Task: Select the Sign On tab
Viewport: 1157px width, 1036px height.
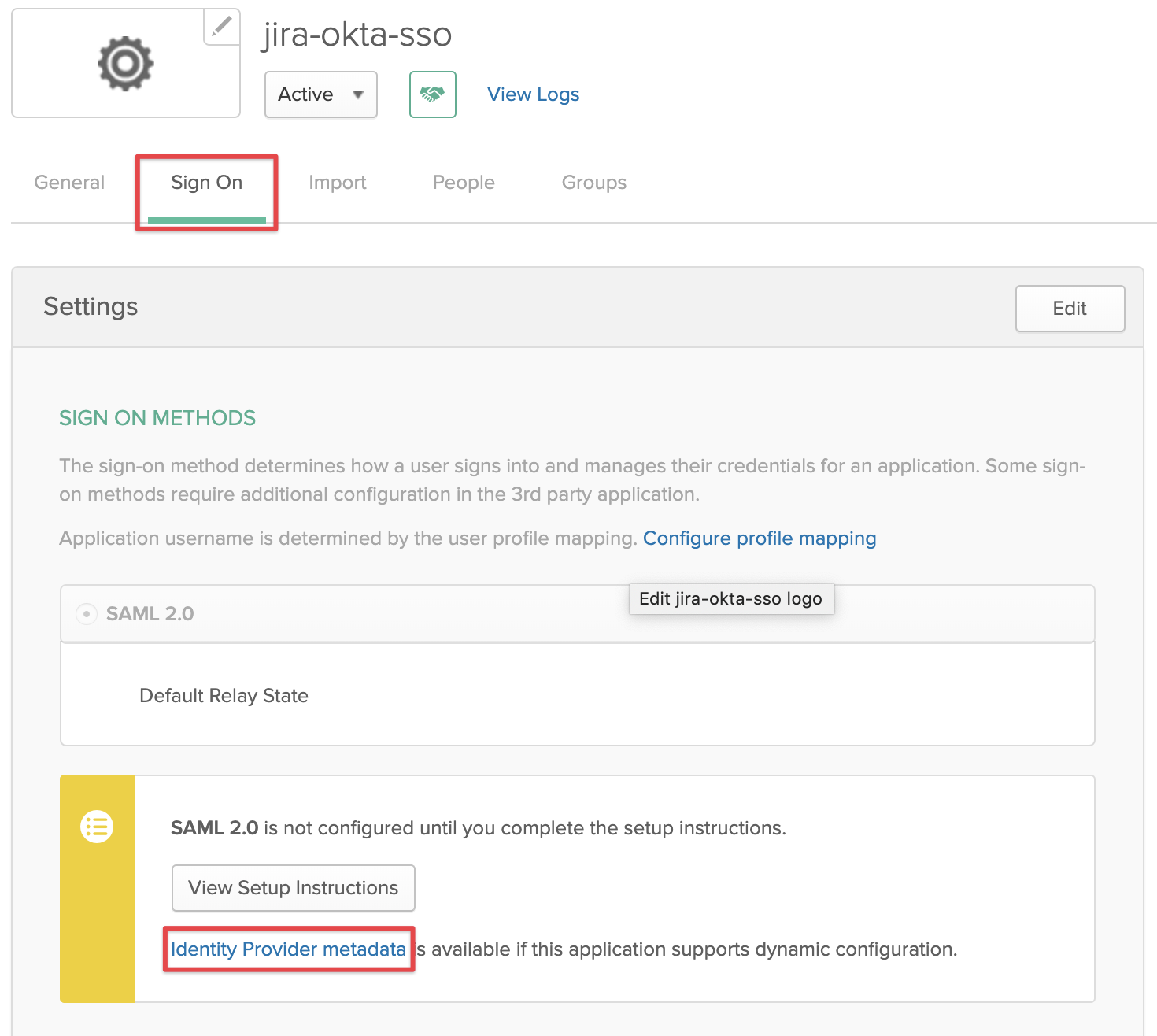Action: (207, 183)
